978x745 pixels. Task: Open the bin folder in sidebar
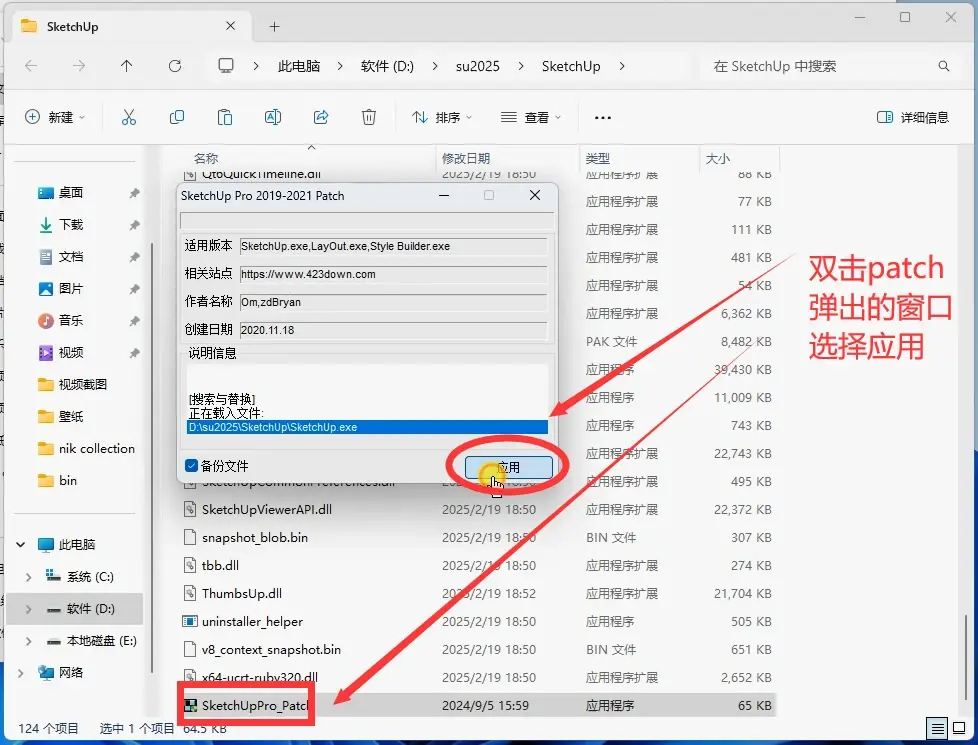(67, 480)
